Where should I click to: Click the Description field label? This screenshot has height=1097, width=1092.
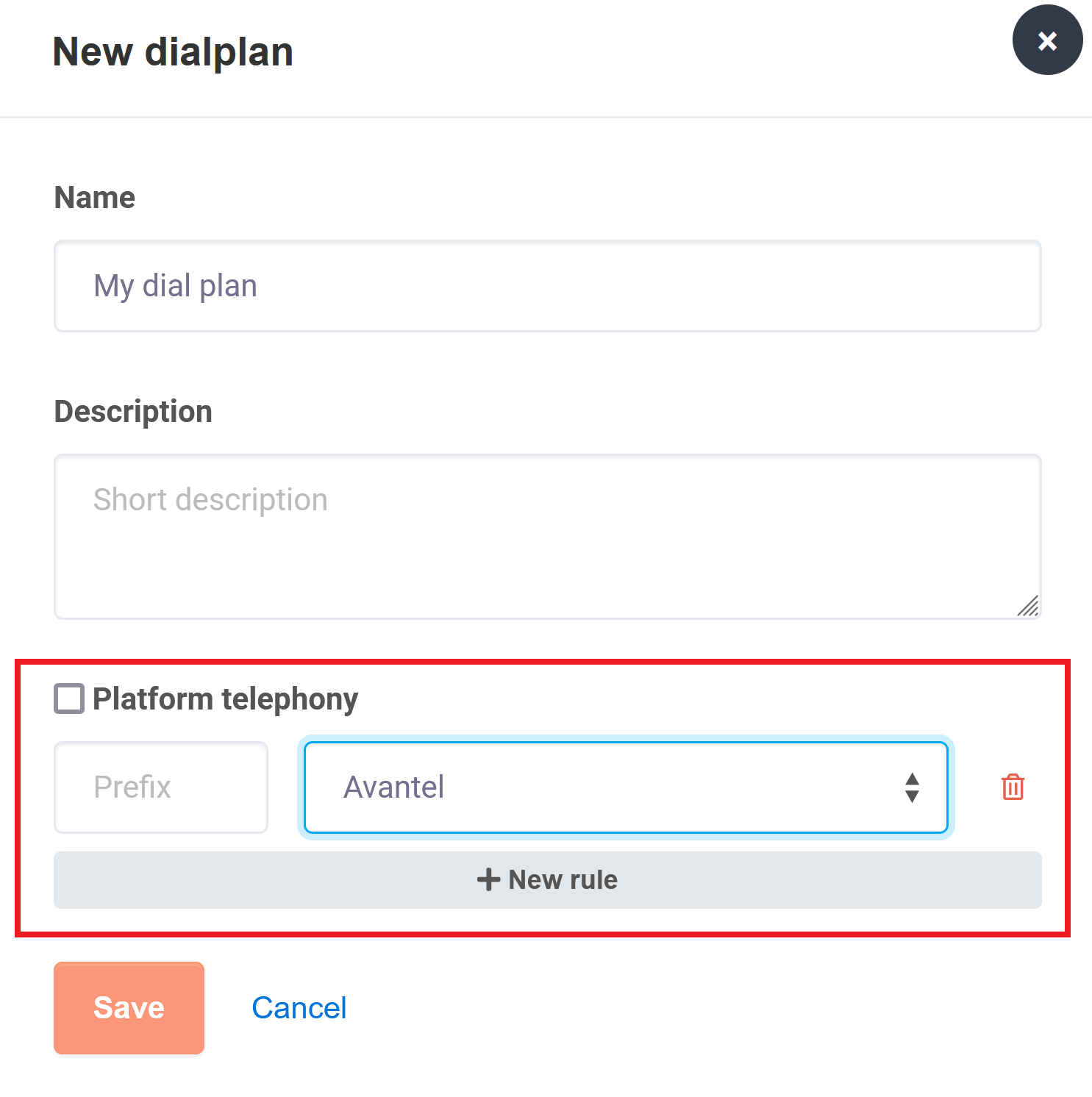pos(133,412)
